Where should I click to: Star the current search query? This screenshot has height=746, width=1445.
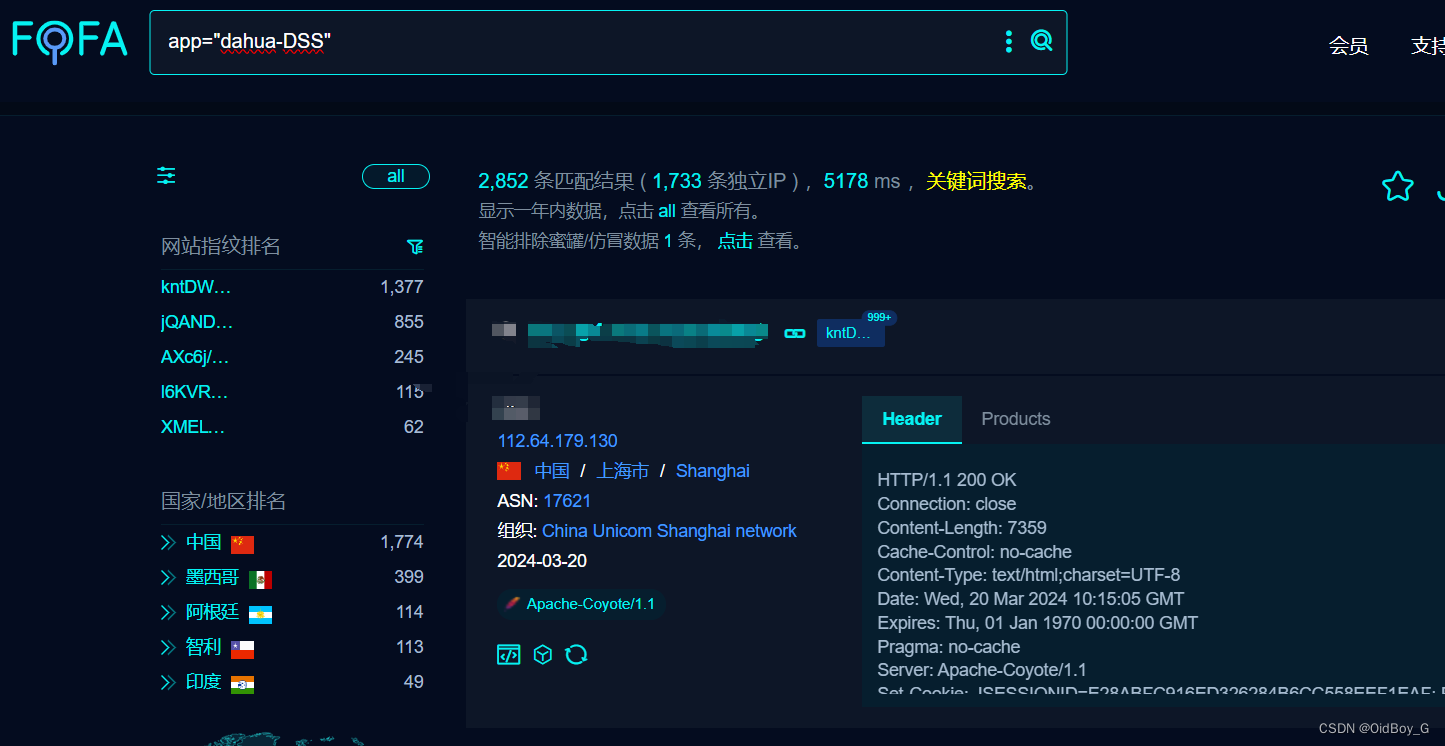(x=1397, y=185)
